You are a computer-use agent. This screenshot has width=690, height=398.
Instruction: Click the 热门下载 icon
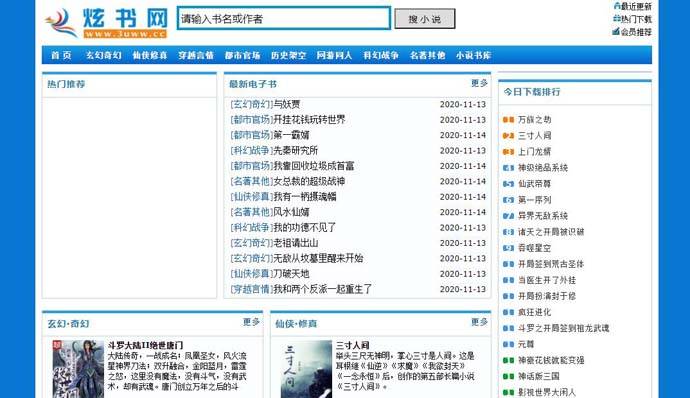point(617,18)
